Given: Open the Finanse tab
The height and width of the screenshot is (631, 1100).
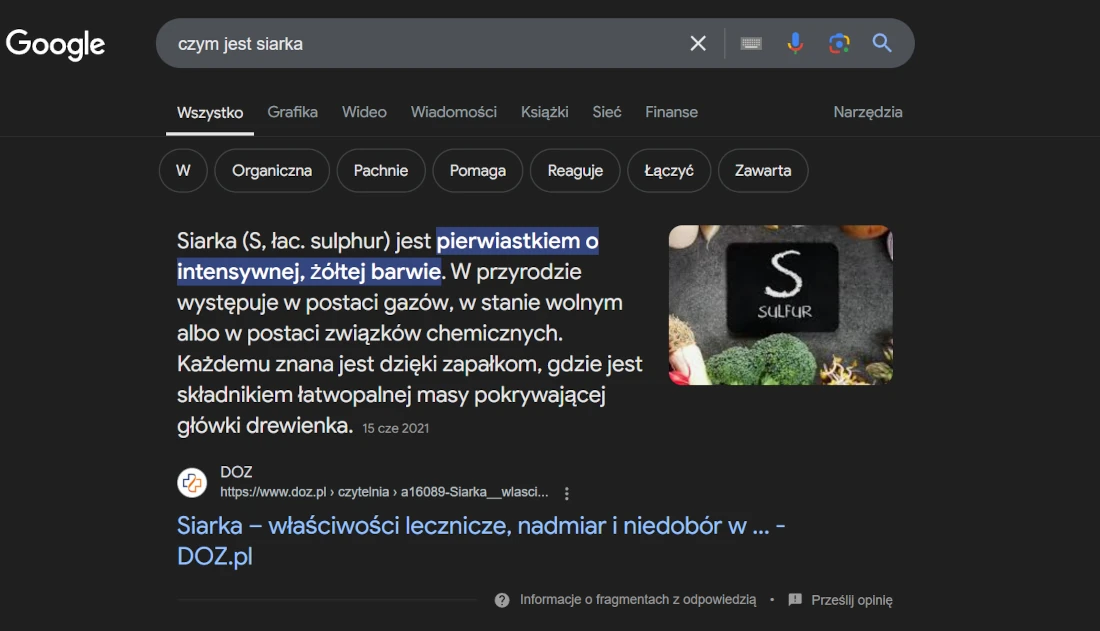Looking at the screenshot, I should click(671, 112).
